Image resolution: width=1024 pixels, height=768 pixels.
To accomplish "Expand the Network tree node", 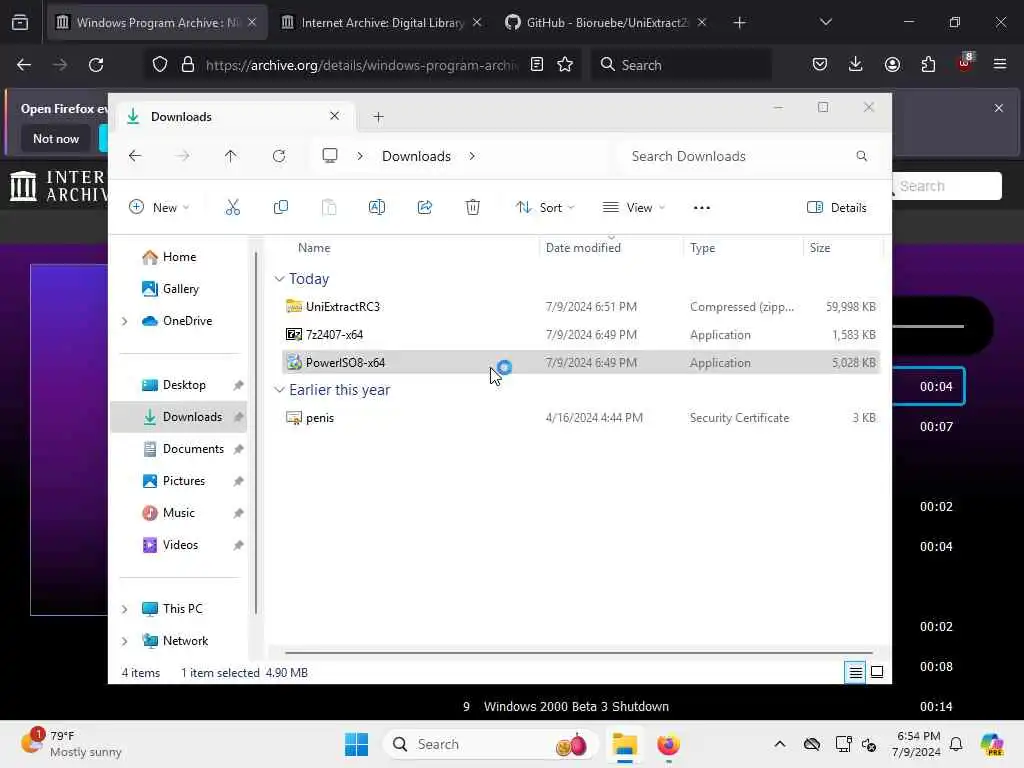I will (x=125, y=641).
